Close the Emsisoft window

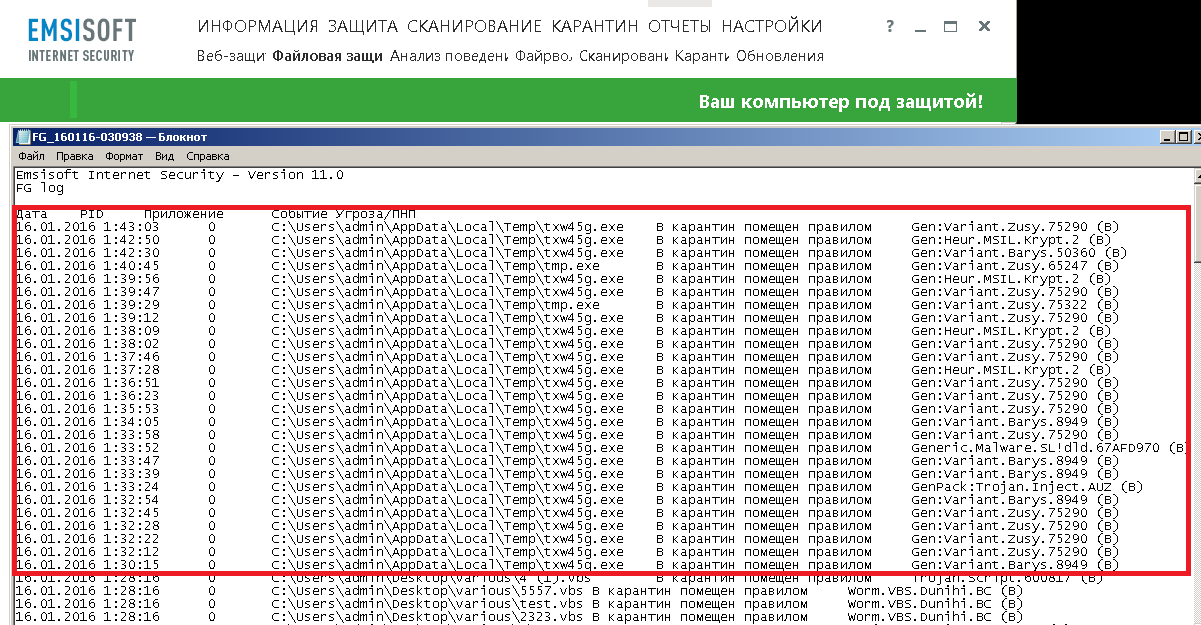pos(985,26)
